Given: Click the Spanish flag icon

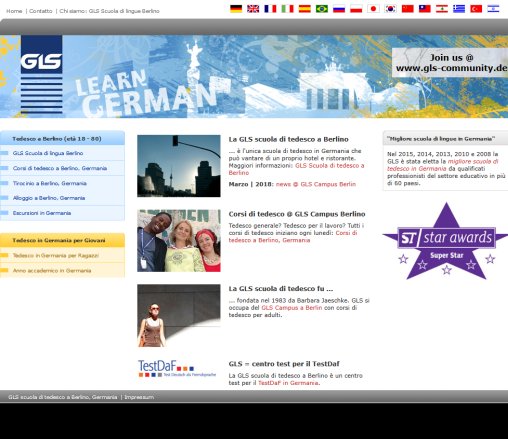Looking at the screenshot, I should pyautogui.click(x=305, y=9).
